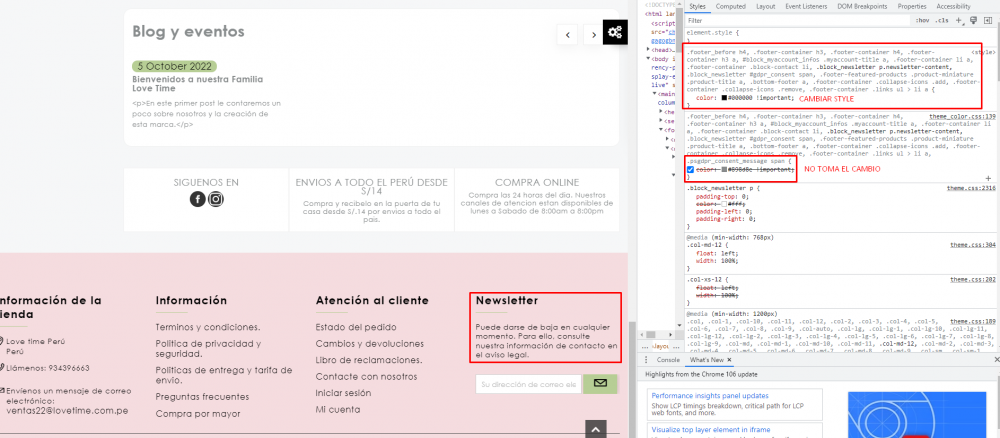Image resolution: width=1000 pixels, height=438 pixels.
Task: Toggle :hov element state panel
Action: click(922, 20)
